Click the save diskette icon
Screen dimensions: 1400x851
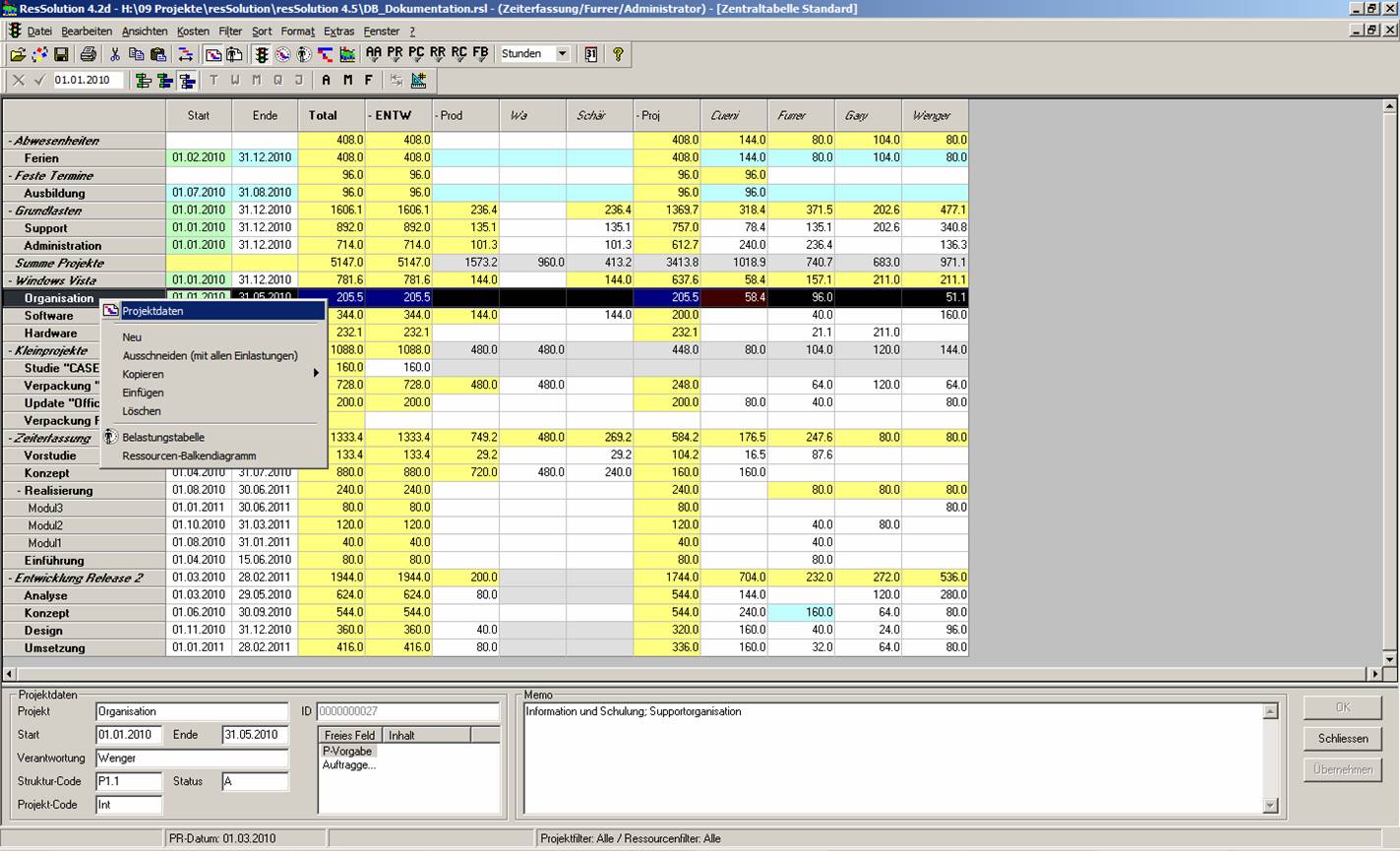tap(61, 54)
